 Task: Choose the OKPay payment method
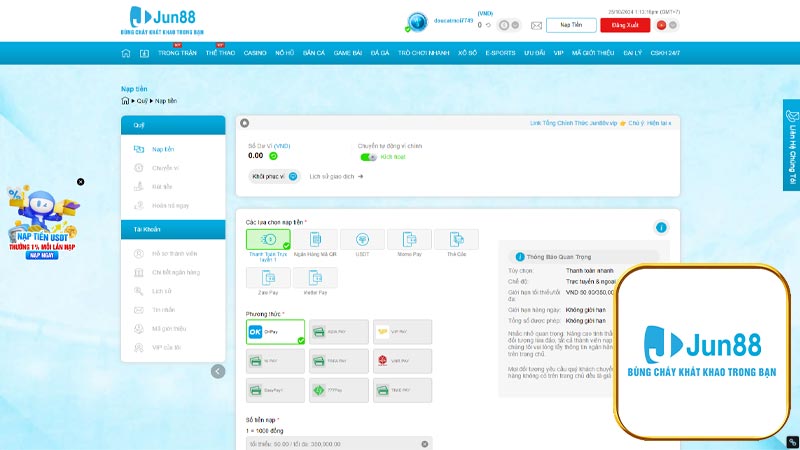click(x=276, y=332)
